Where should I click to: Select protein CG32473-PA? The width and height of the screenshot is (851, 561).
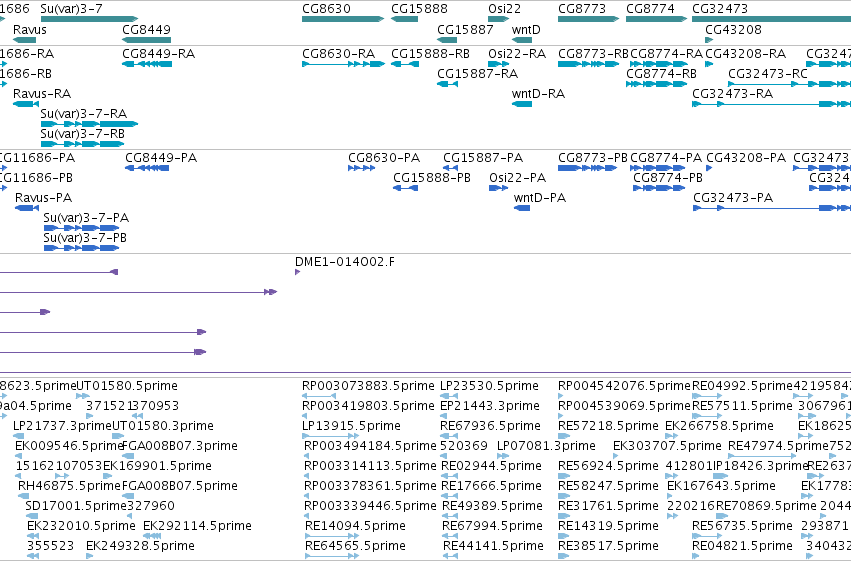tap(772, 208)
